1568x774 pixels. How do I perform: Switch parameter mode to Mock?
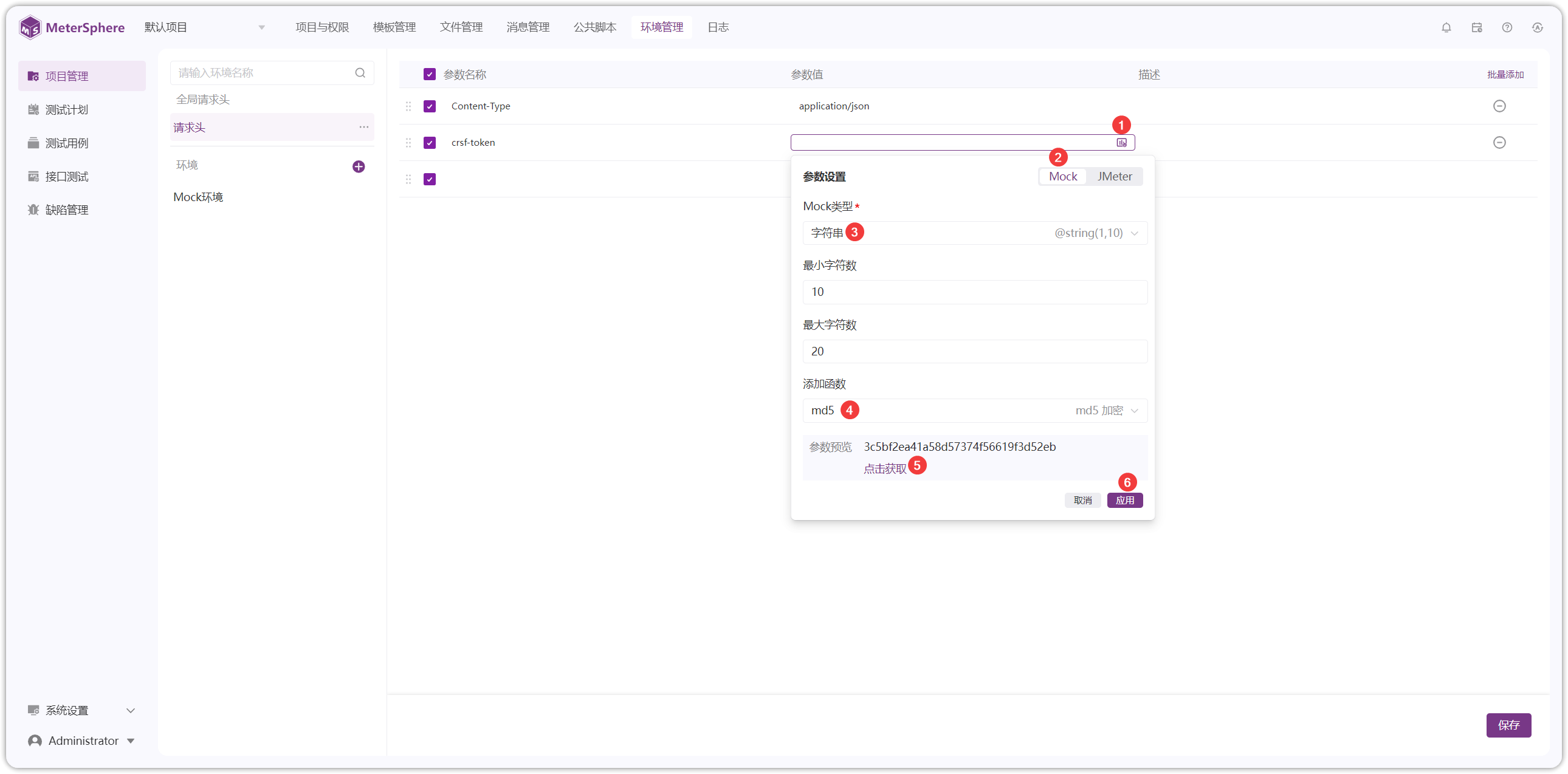[1063, 176]
